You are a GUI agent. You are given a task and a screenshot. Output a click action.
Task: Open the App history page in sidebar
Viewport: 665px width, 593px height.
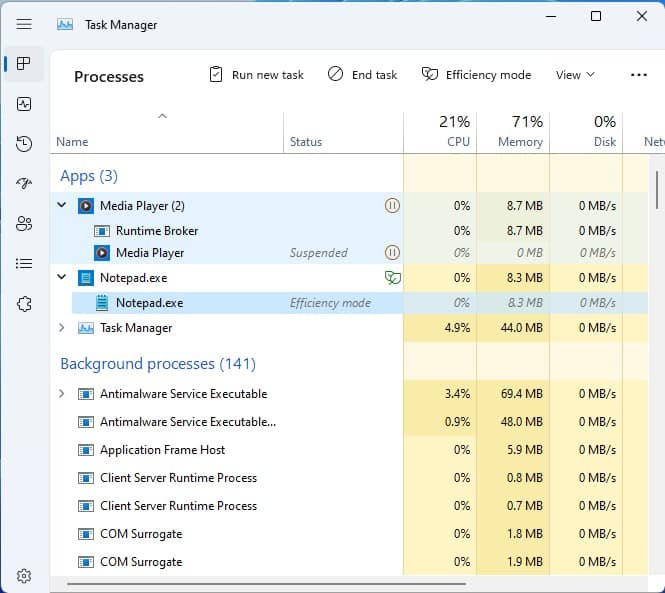click(x=24, y=143)
